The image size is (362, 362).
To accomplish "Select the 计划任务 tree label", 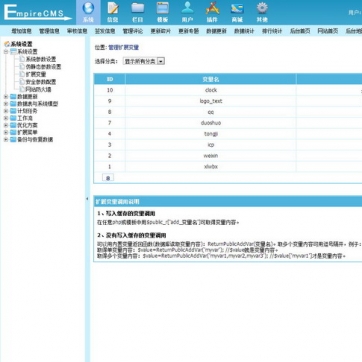I will tap(27, 111).
